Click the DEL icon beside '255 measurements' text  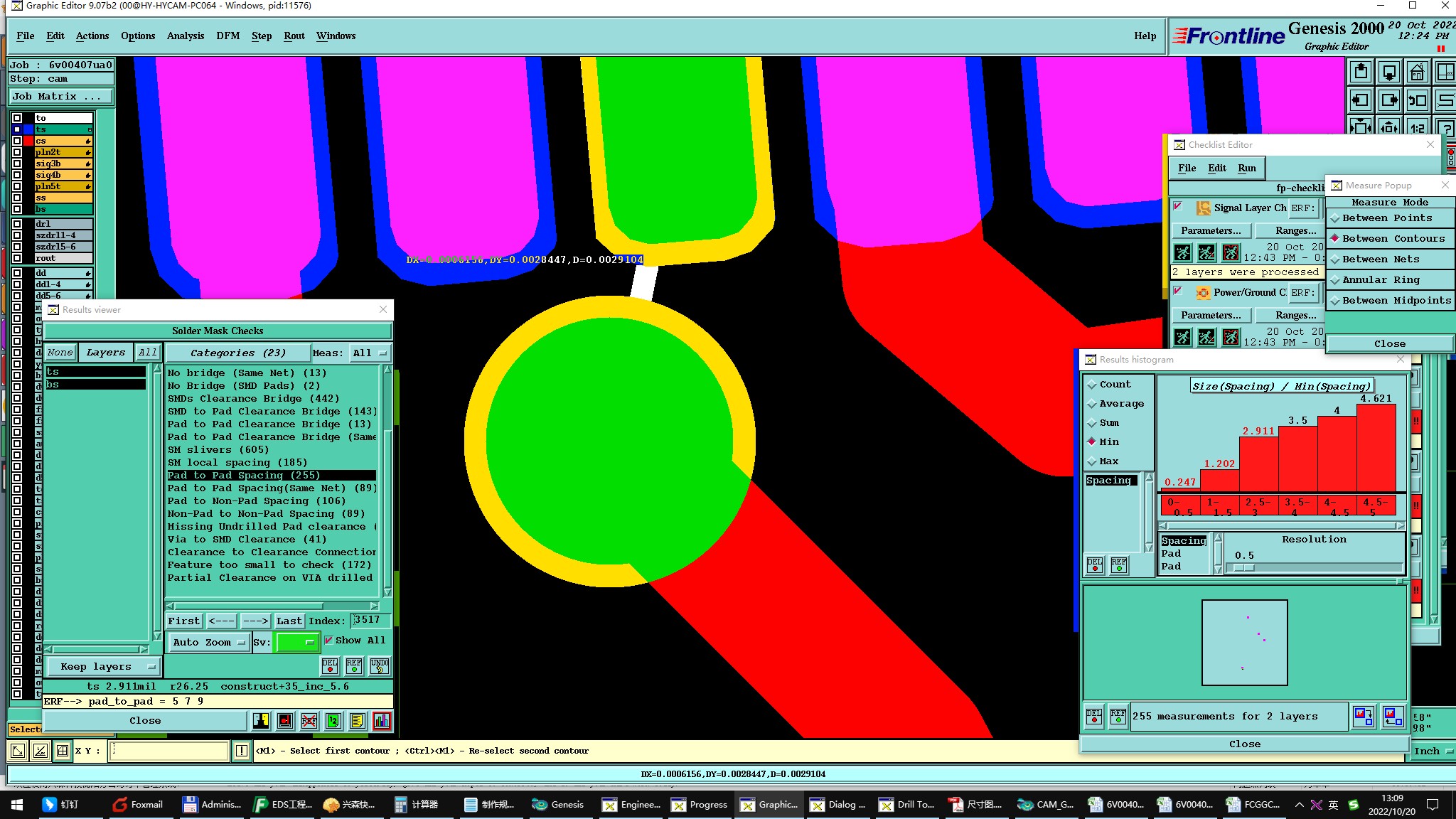pos(1094,716)
